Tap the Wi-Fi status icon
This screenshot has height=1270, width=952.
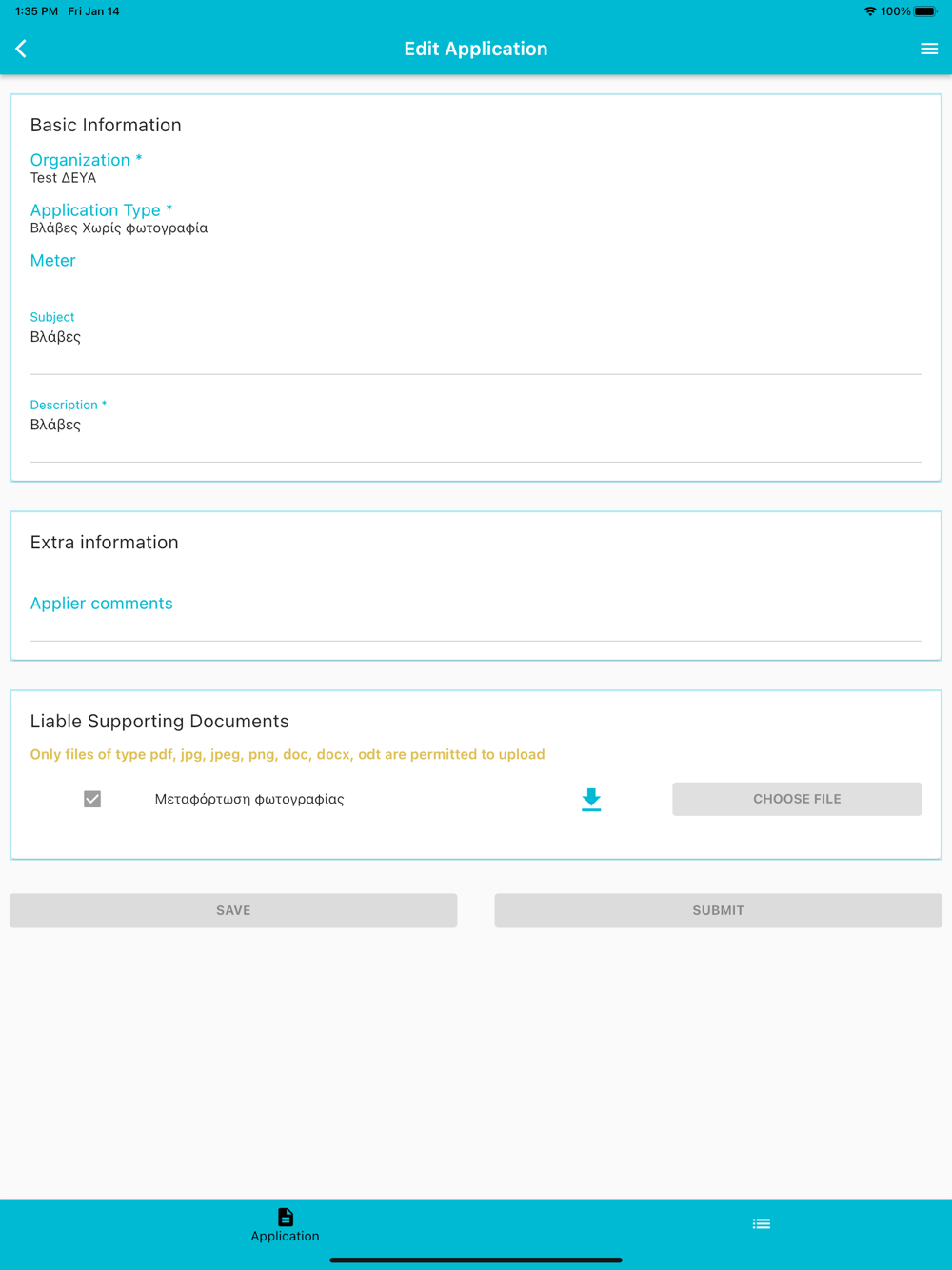tap(869, 11)
